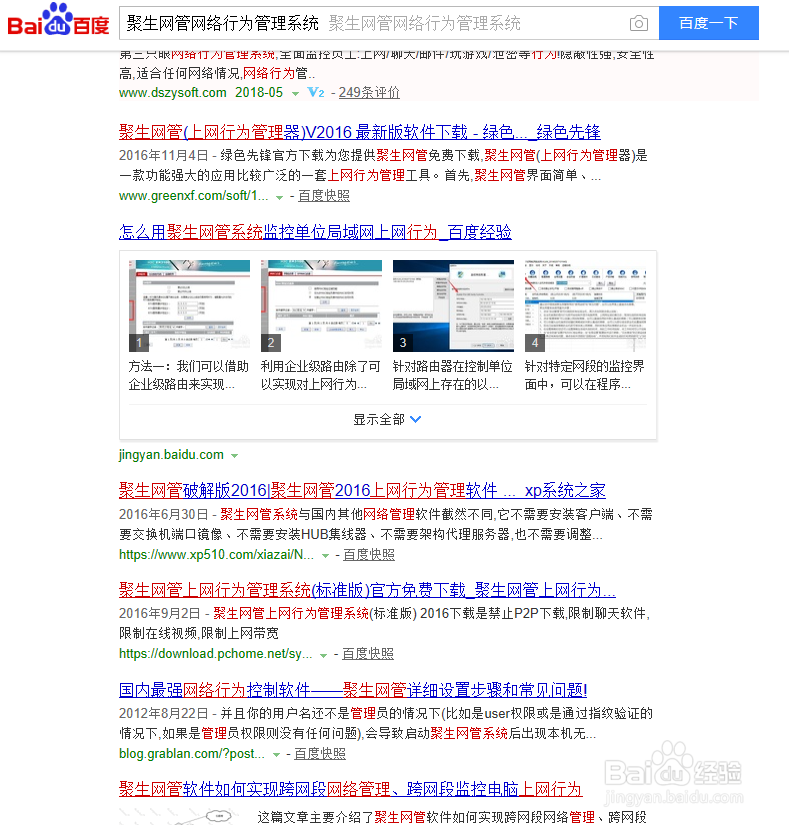
Task: Open https://download.pchome.net green URL
Action: (x=215, y=654)
